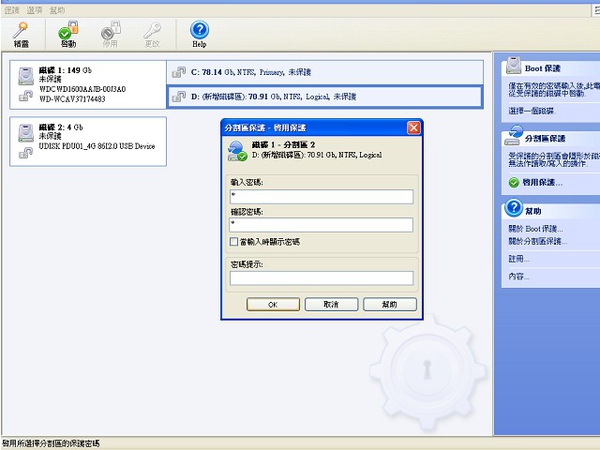Image resolution: width=600 pixels, height=450 pixels.
Task: Click the 更改 change password key icon
Action: pos(152,34)
